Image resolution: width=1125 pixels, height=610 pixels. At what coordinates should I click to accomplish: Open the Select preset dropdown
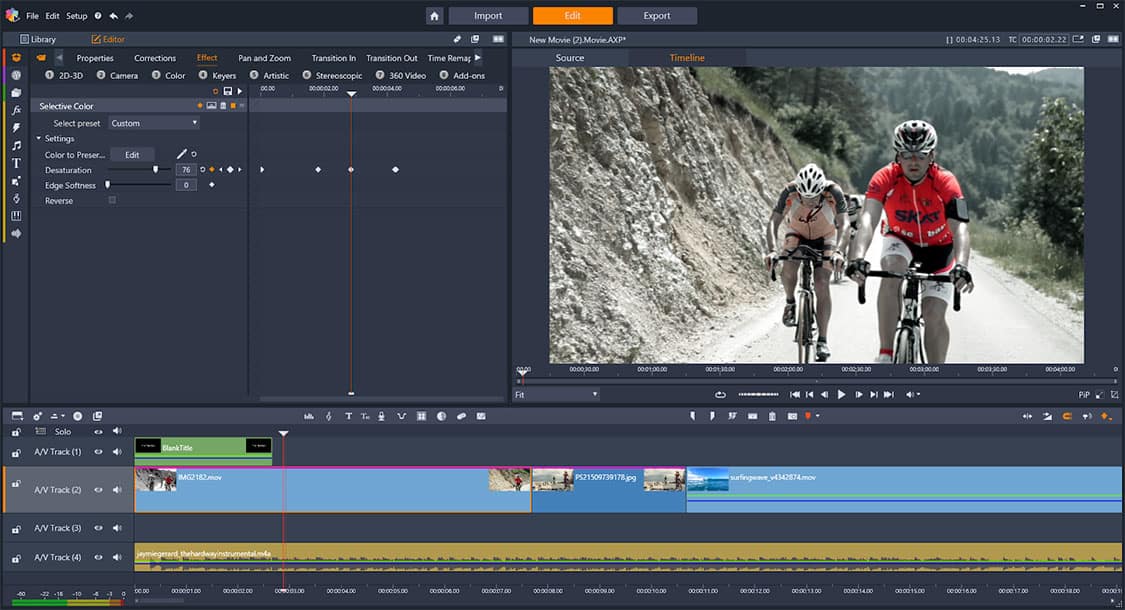pyautogui.click(x=154, y=123)
